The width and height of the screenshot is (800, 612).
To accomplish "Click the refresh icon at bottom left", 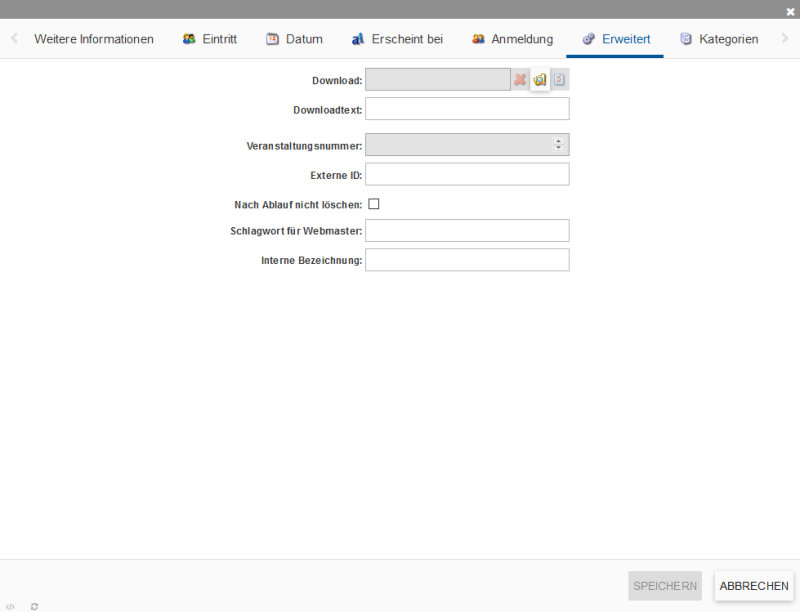I will coord(34,606).
